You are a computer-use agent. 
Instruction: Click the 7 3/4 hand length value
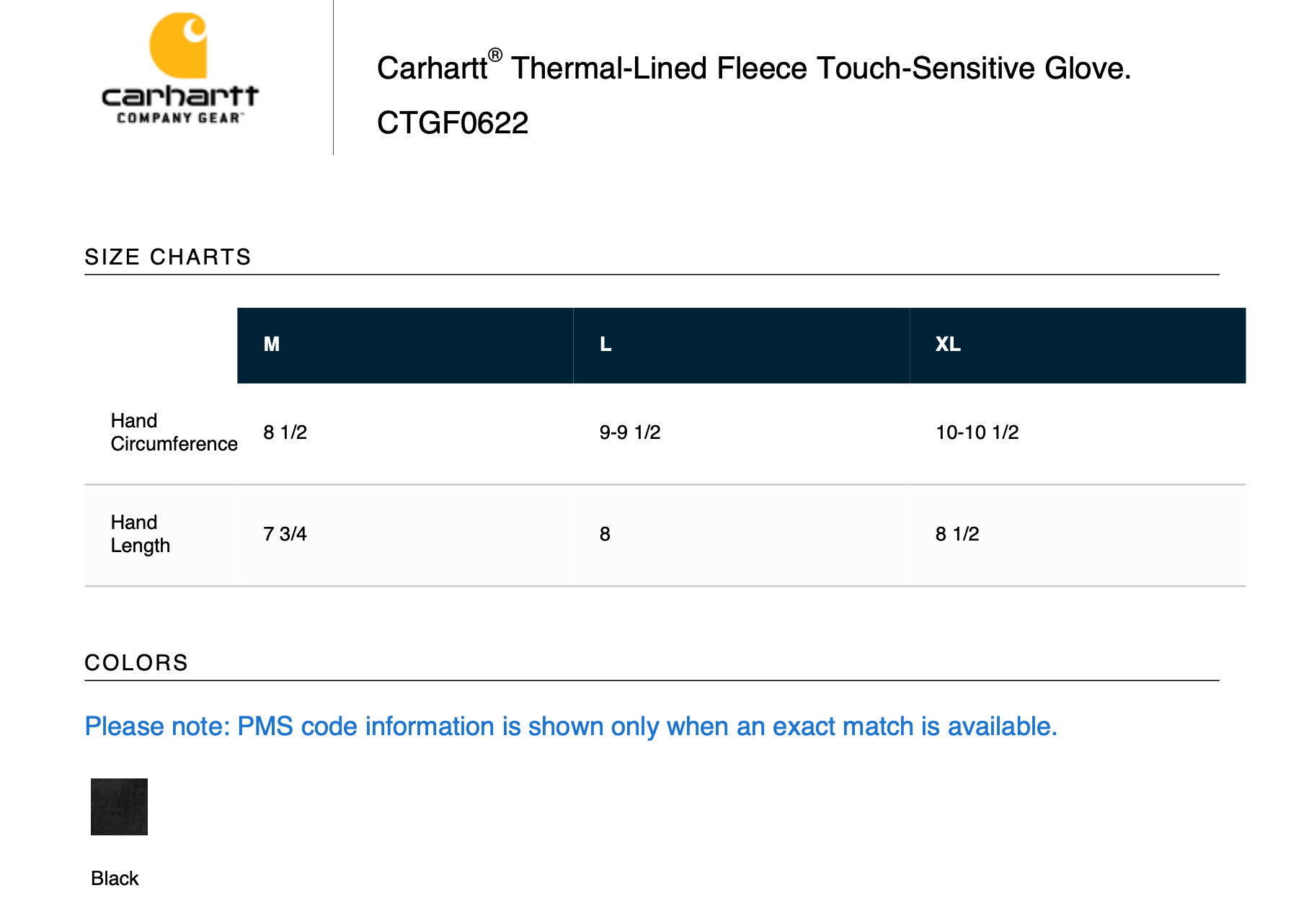click(285, 534)
